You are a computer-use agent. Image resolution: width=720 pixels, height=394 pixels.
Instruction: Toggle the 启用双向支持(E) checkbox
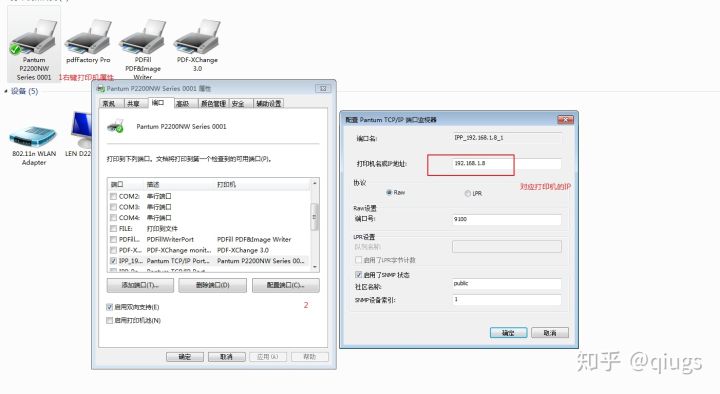pyautogui.click(x=109, y=307)
